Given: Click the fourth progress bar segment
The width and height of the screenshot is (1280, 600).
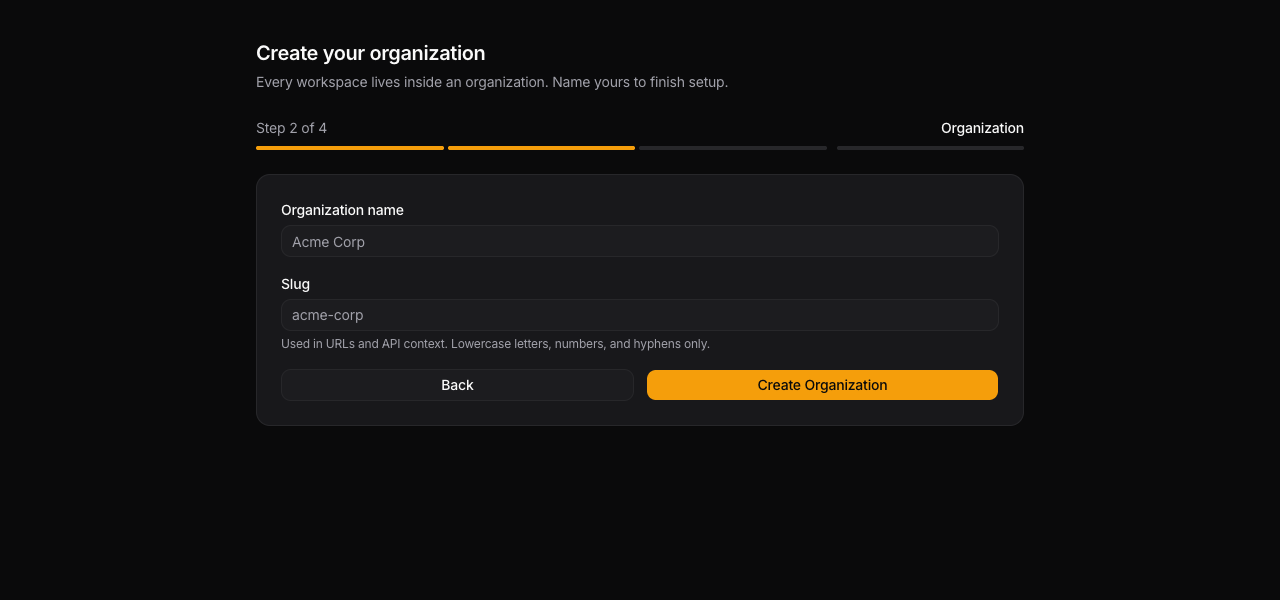Looking at the screenshot, I should (930, 148).
